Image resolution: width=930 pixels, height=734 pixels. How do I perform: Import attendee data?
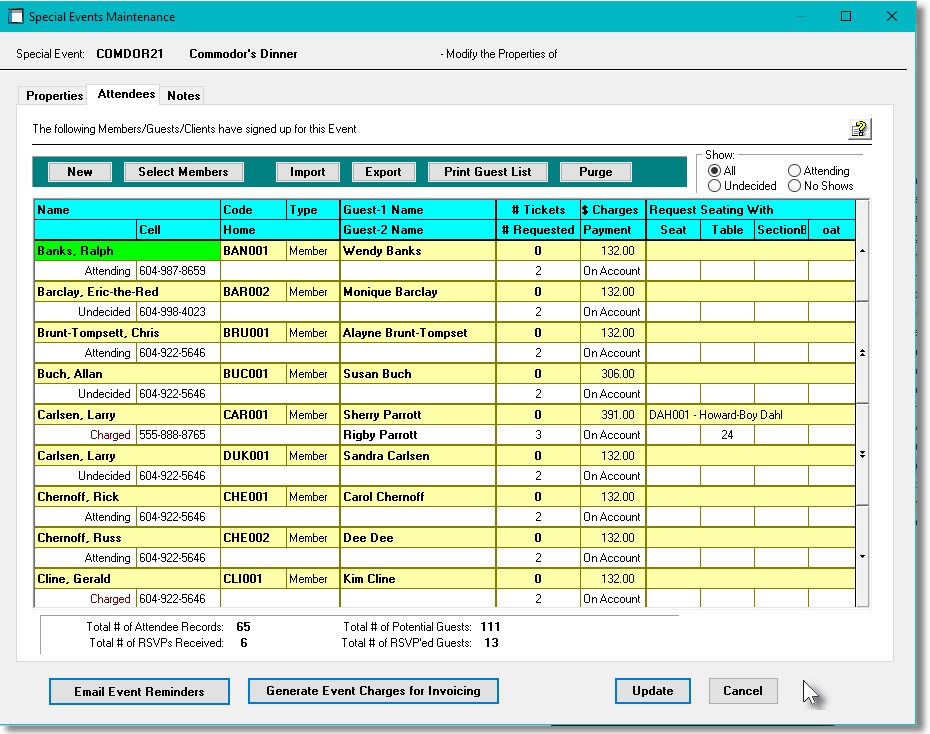pos(307,171)
